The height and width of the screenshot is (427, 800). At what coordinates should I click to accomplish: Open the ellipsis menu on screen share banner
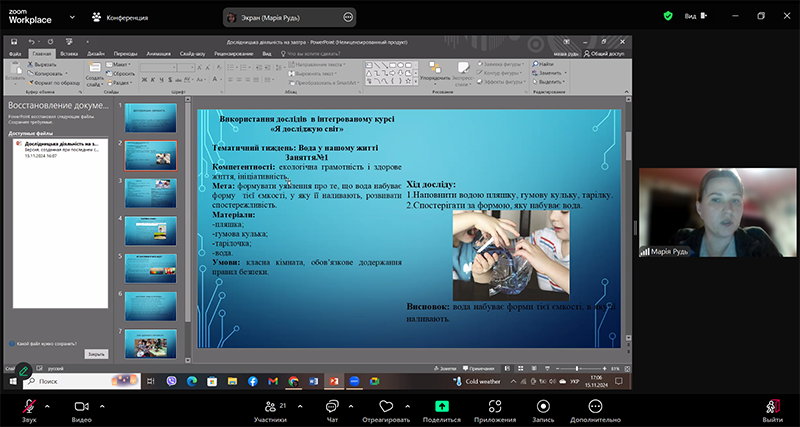(x=348, y=17)
